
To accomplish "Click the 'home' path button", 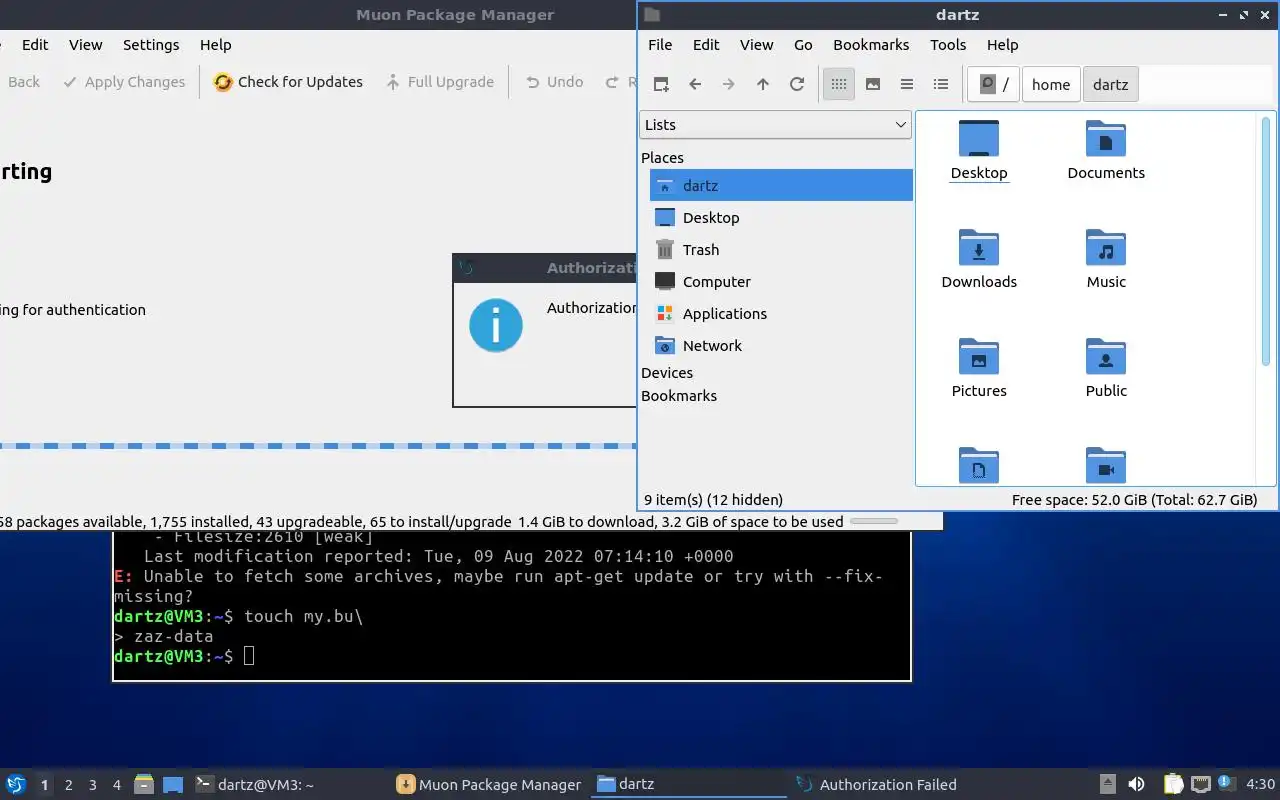I will [1051, 84].
